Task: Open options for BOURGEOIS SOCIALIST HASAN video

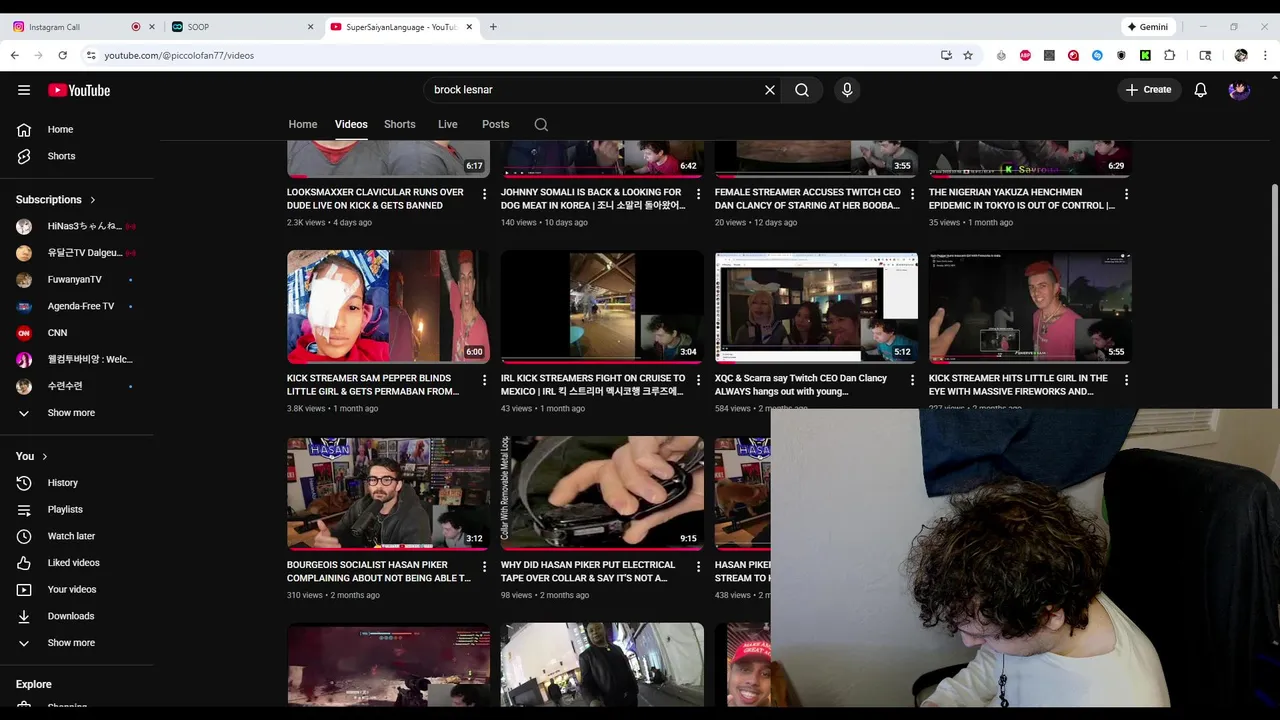Action: click(485, 566)
